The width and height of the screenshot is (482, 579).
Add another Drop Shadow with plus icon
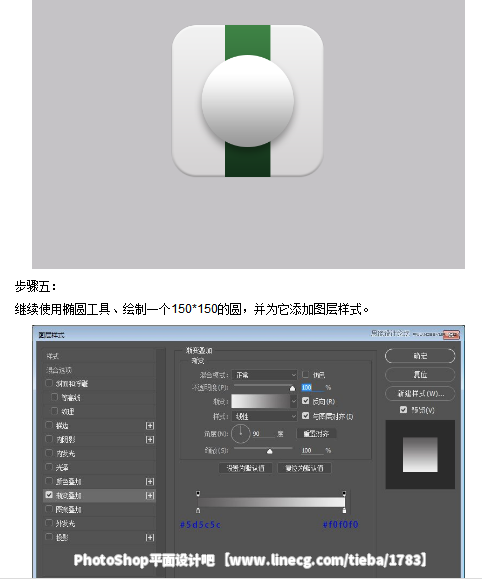click(x=150, y=537)
